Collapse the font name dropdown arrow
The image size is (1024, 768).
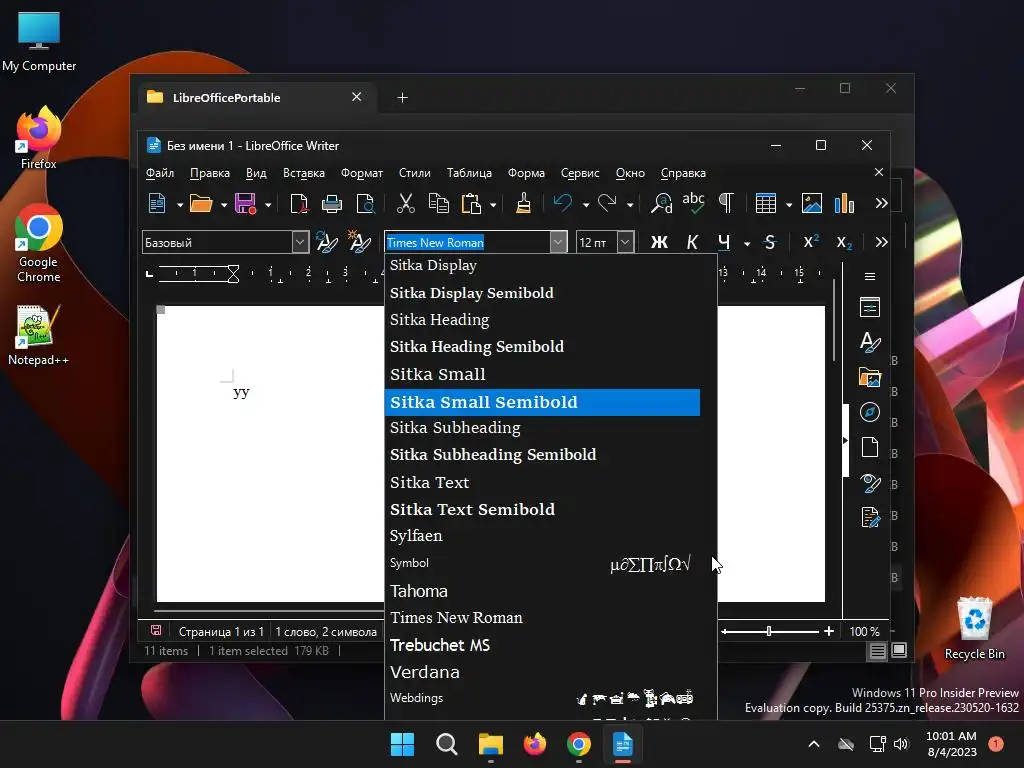tap(558, 242)
